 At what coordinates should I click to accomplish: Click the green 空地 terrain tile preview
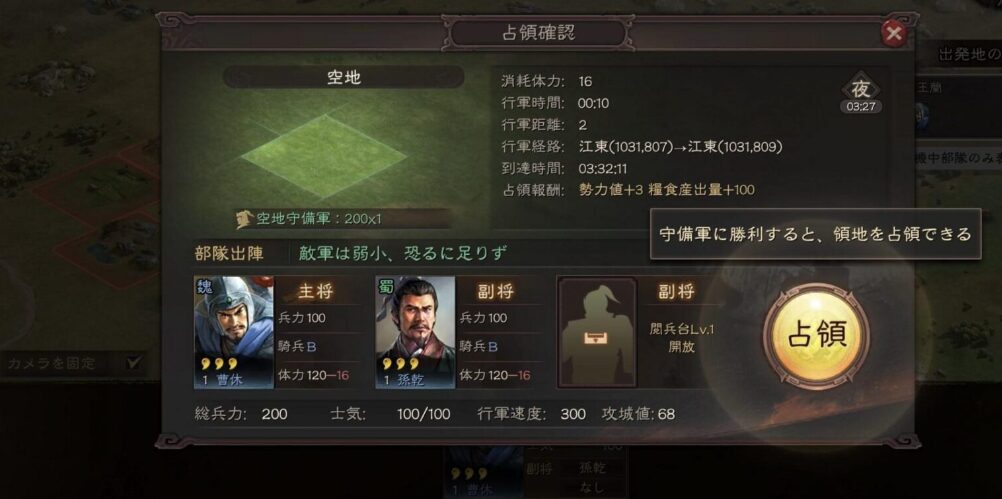click(x=323, y=155)
